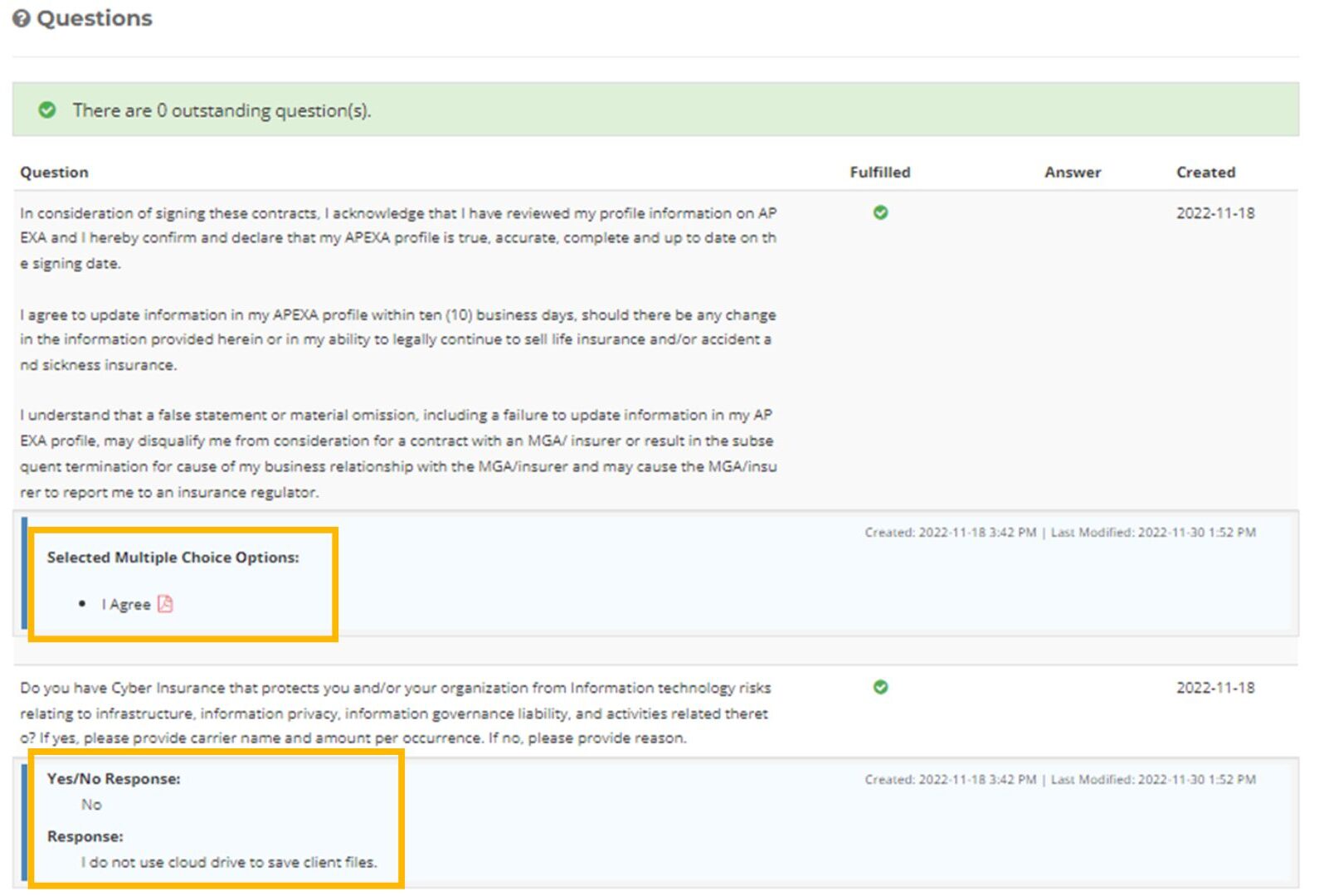This screenshot has width=1319, height=896.
Task: Click 'I do not use cloud drive' response text
Action: [229, 863]
